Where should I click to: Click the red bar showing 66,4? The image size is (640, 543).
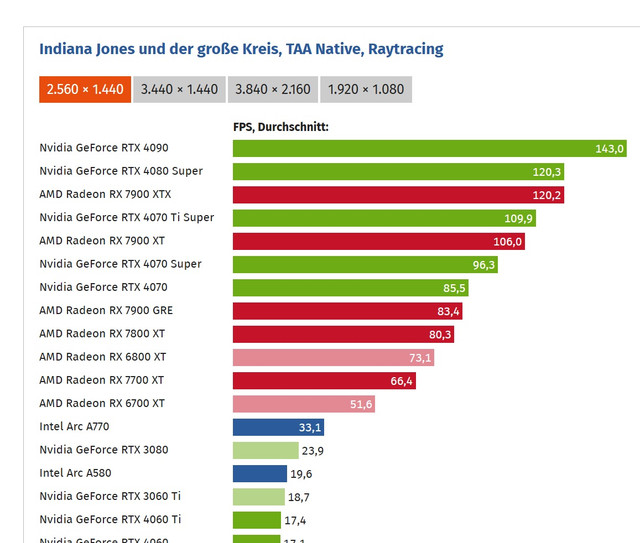(324, 381)
